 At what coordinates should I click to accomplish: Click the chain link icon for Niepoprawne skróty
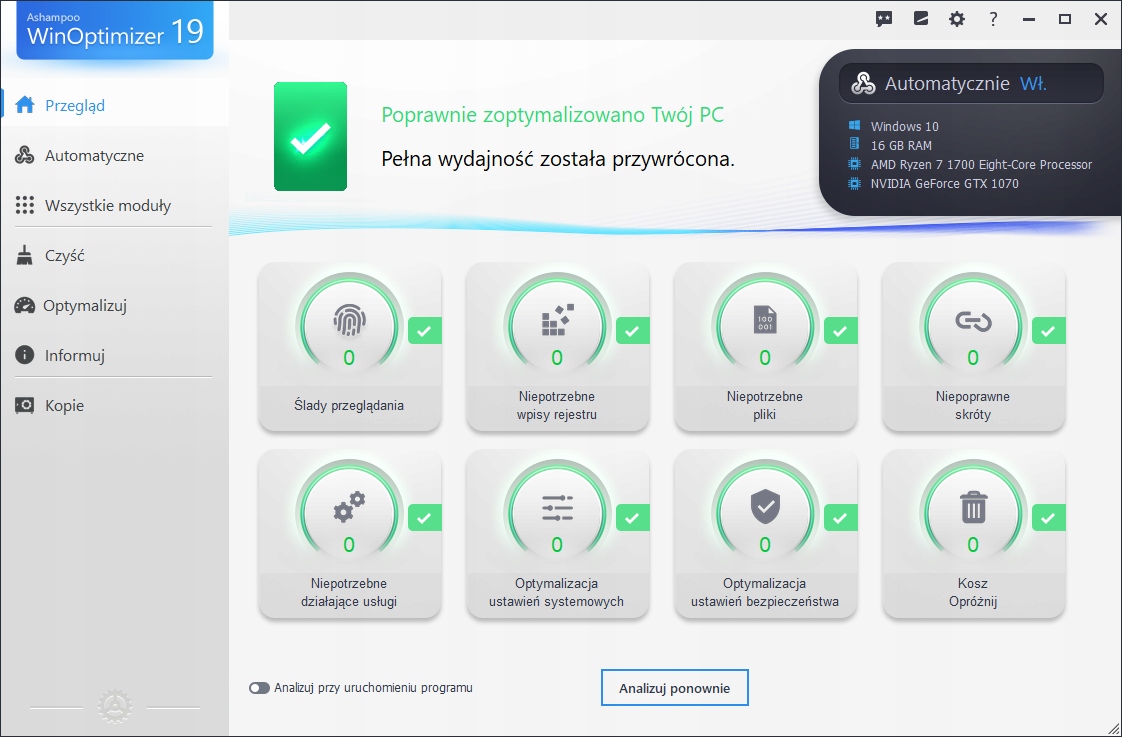pyautogui.click(x=973, y=321)
